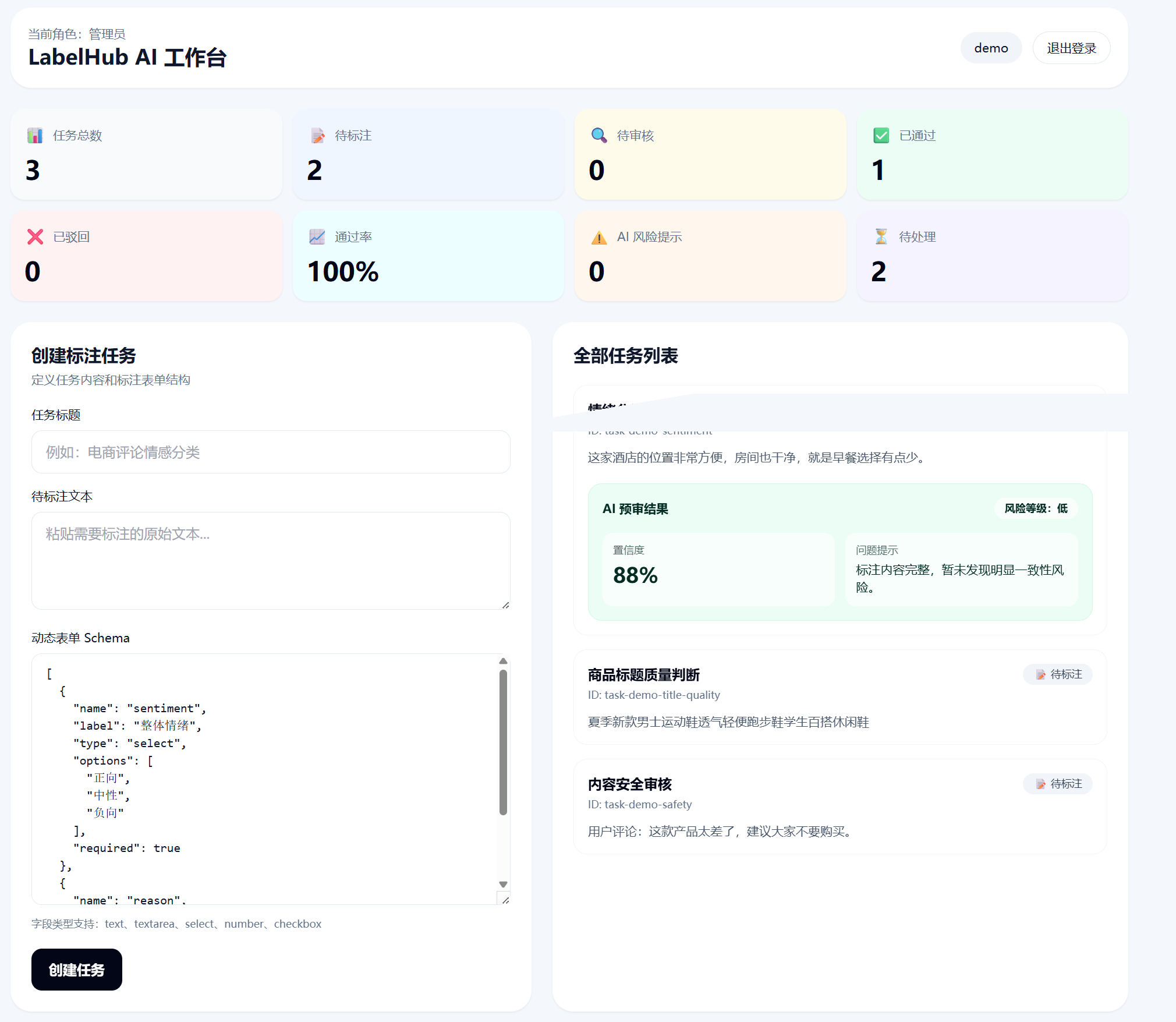The height and width of the screenshot is (1022, 1176).
Task: Click the resize handle of 待标注文本 textarea
Action: [x=505, y=605]
